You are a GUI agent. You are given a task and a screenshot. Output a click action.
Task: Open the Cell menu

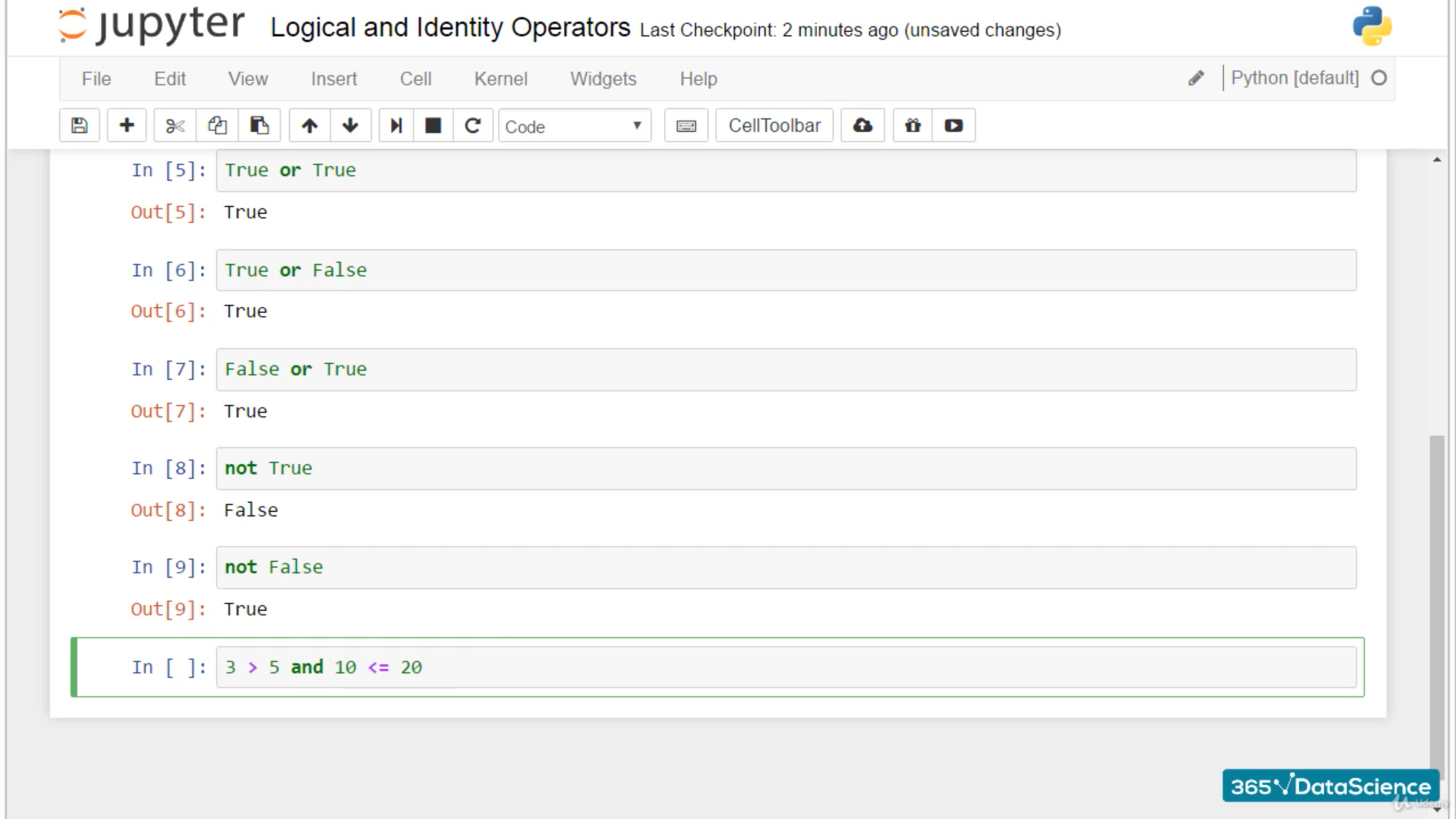[416, 79]
